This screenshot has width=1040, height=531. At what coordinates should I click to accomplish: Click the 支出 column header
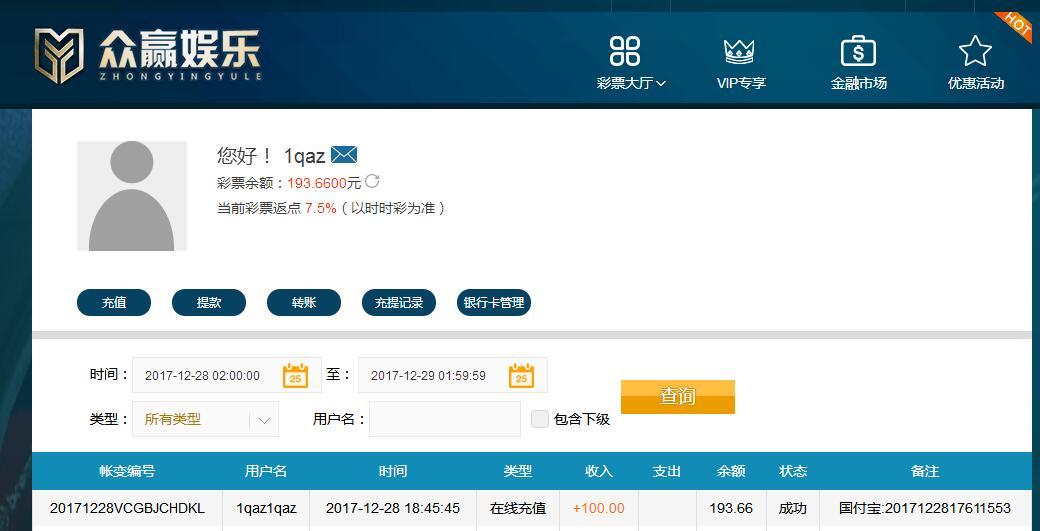click(x=667, y=471)
